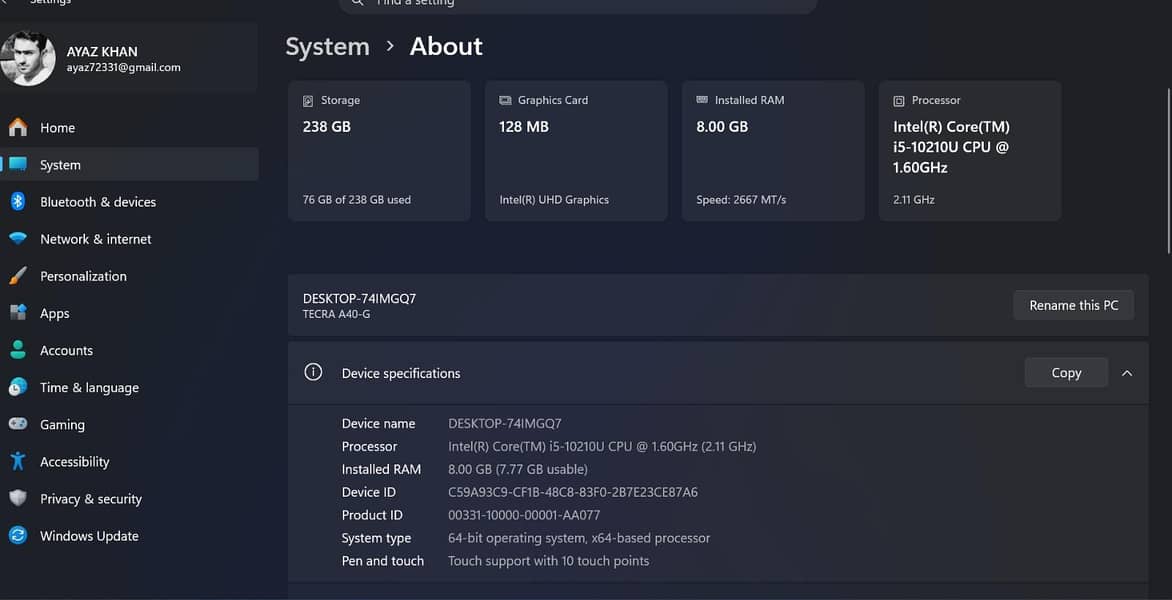Click the AYAZ KHAN profile picture
The image size is (1172, 600).
tap(28, 58)
